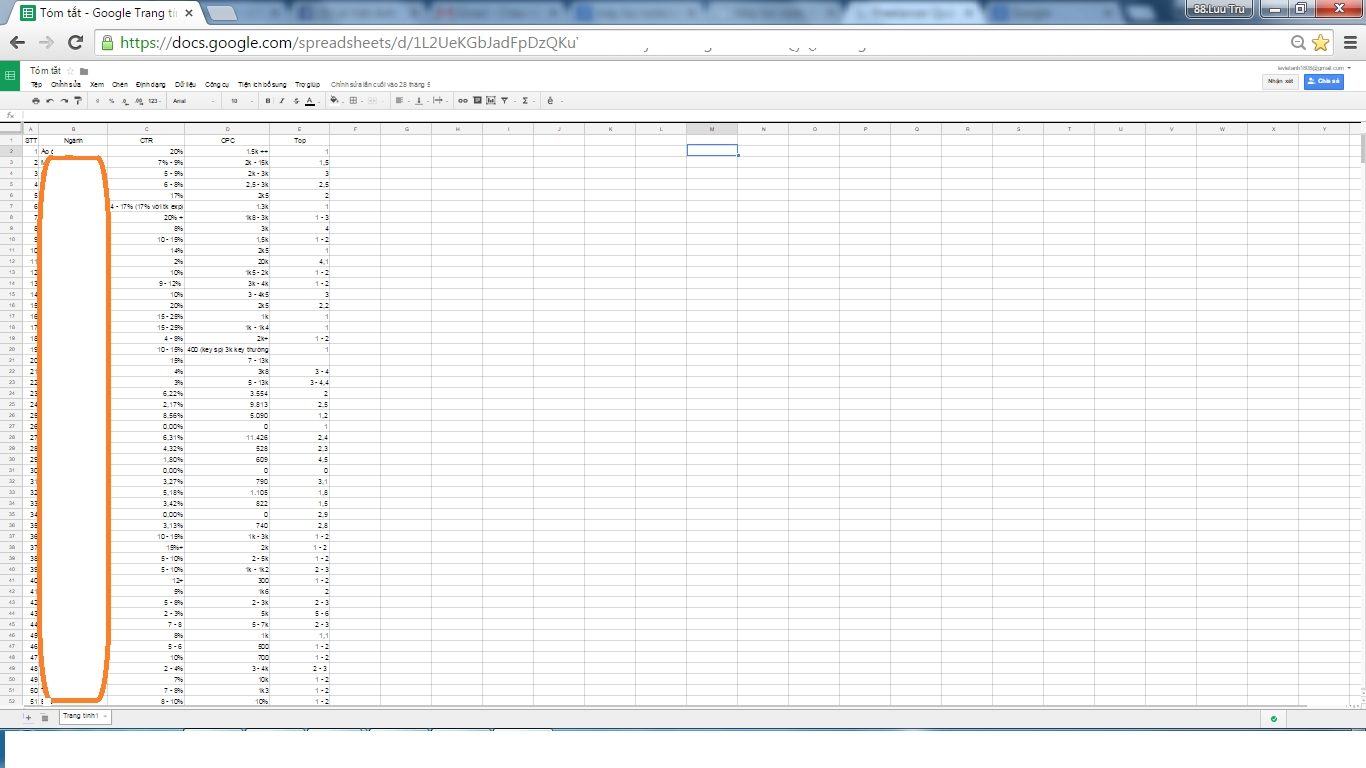The width and height of the screenshot is (1366, 768).
Task: Open the 123 number format dropdown
Action: (154, 101)
